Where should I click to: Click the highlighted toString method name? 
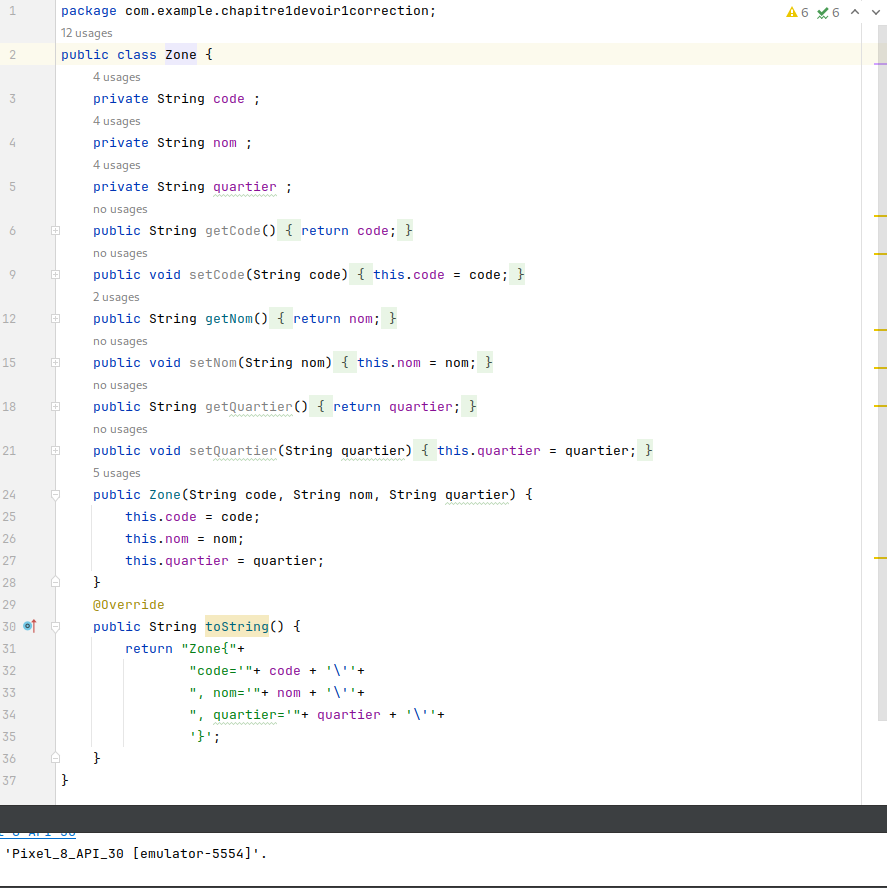pos(237,627)
